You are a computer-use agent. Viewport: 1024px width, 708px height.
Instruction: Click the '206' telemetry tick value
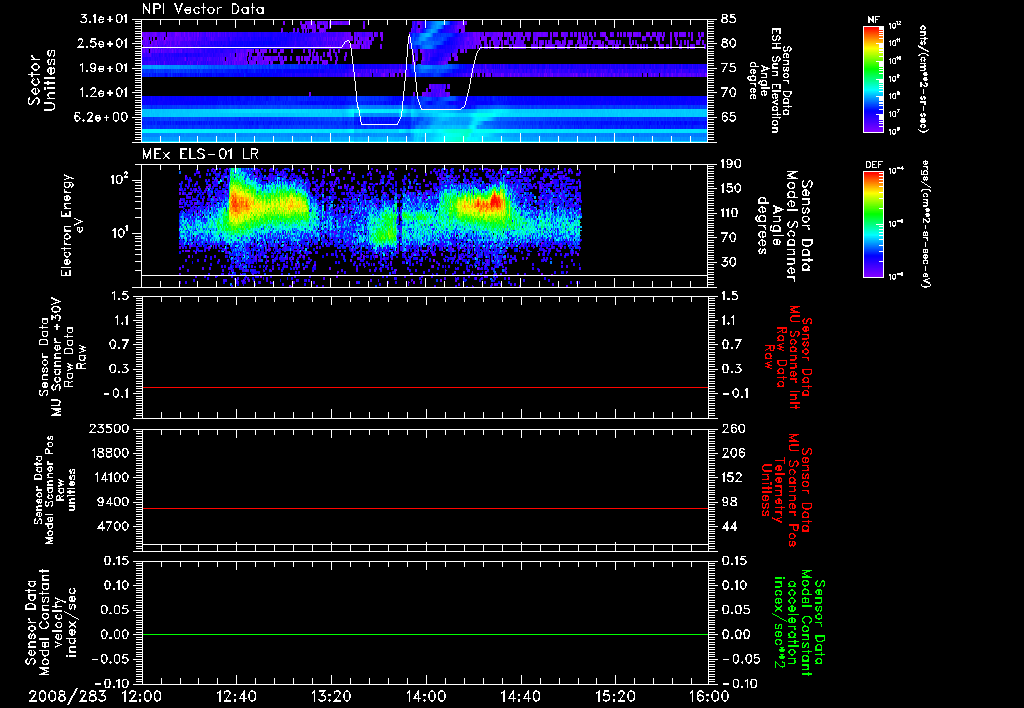point(731,453)
